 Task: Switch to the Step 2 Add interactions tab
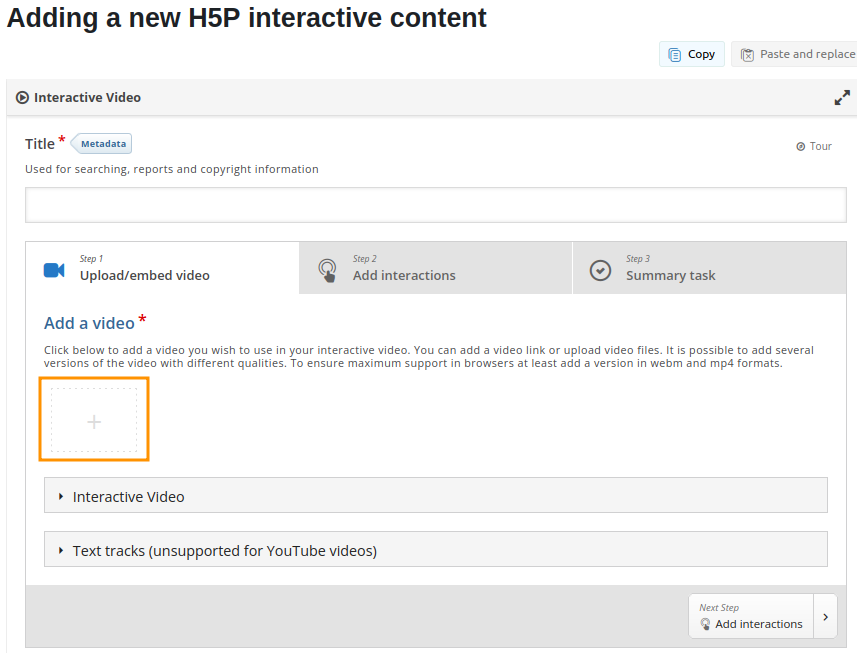click(436, 268)
